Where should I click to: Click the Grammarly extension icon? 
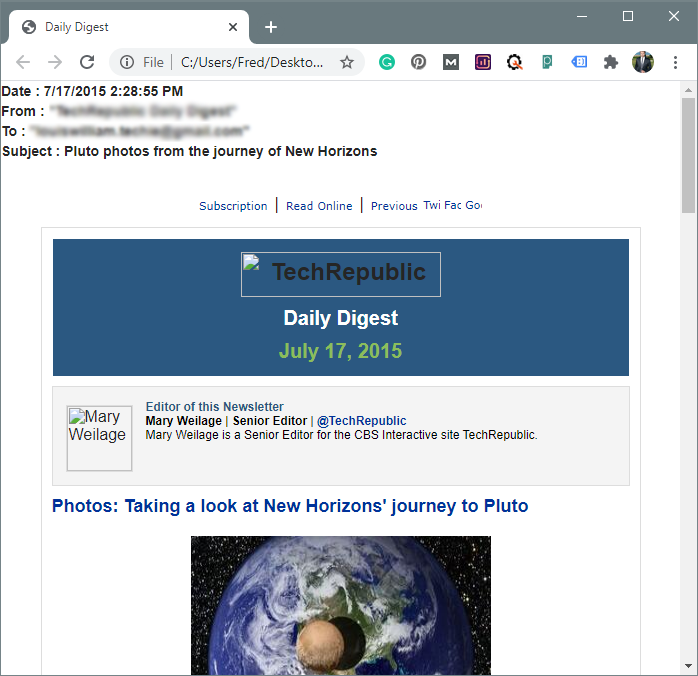(x=387, y=62)
